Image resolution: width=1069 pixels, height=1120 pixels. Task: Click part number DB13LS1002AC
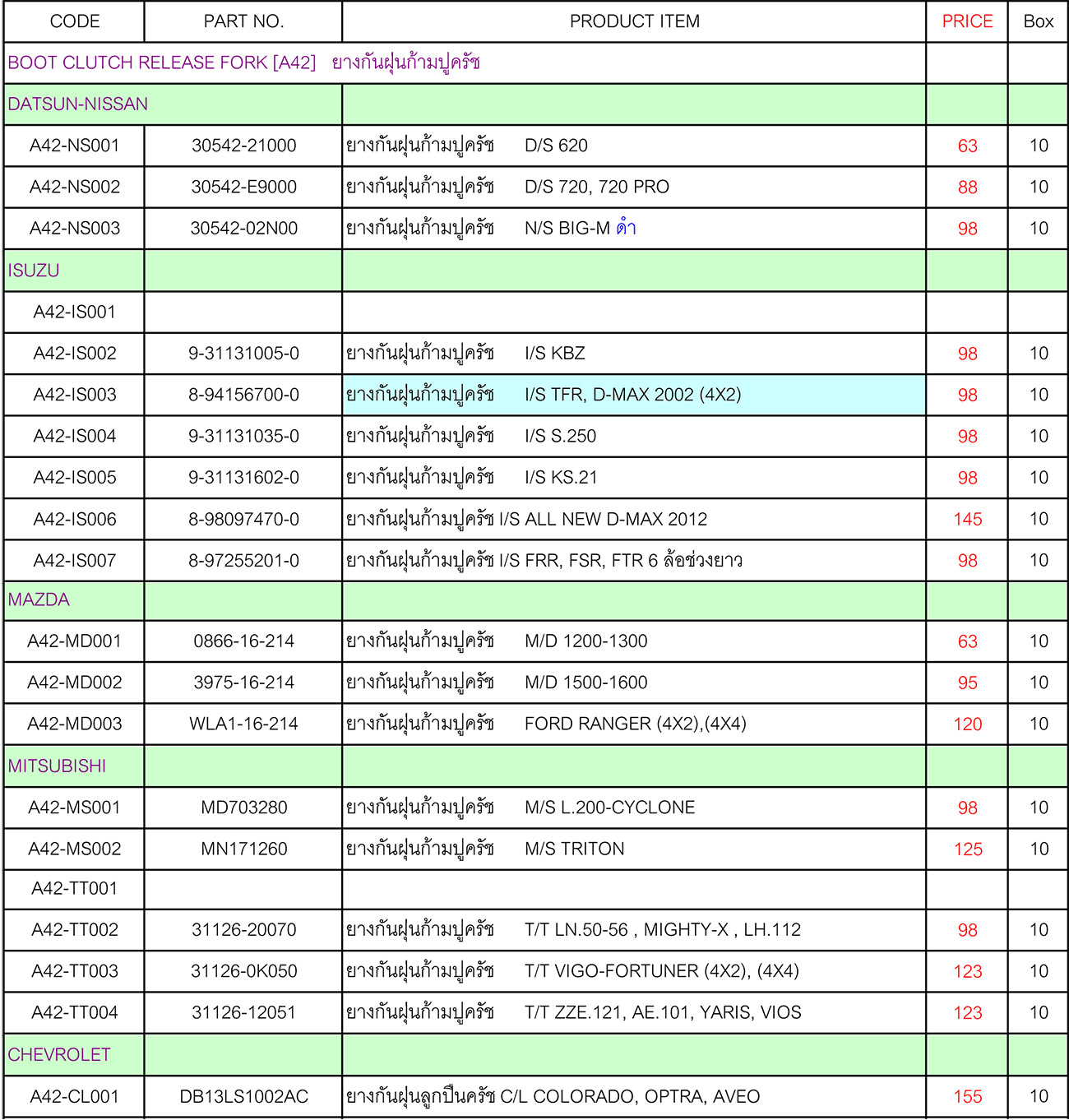click(x=244, y=1097)
